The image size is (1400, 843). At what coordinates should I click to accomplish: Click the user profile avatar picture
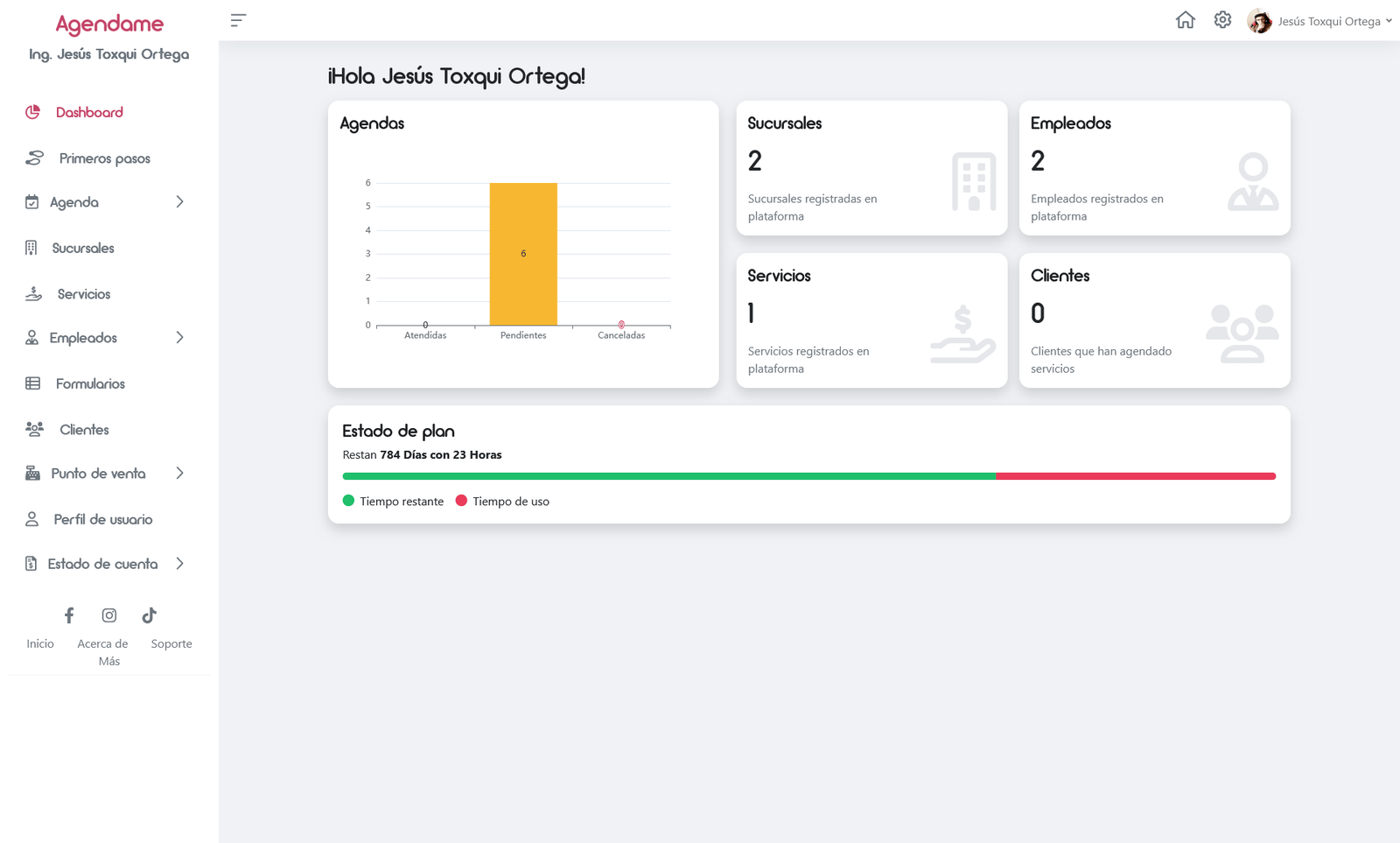(x=1259, y=21)
